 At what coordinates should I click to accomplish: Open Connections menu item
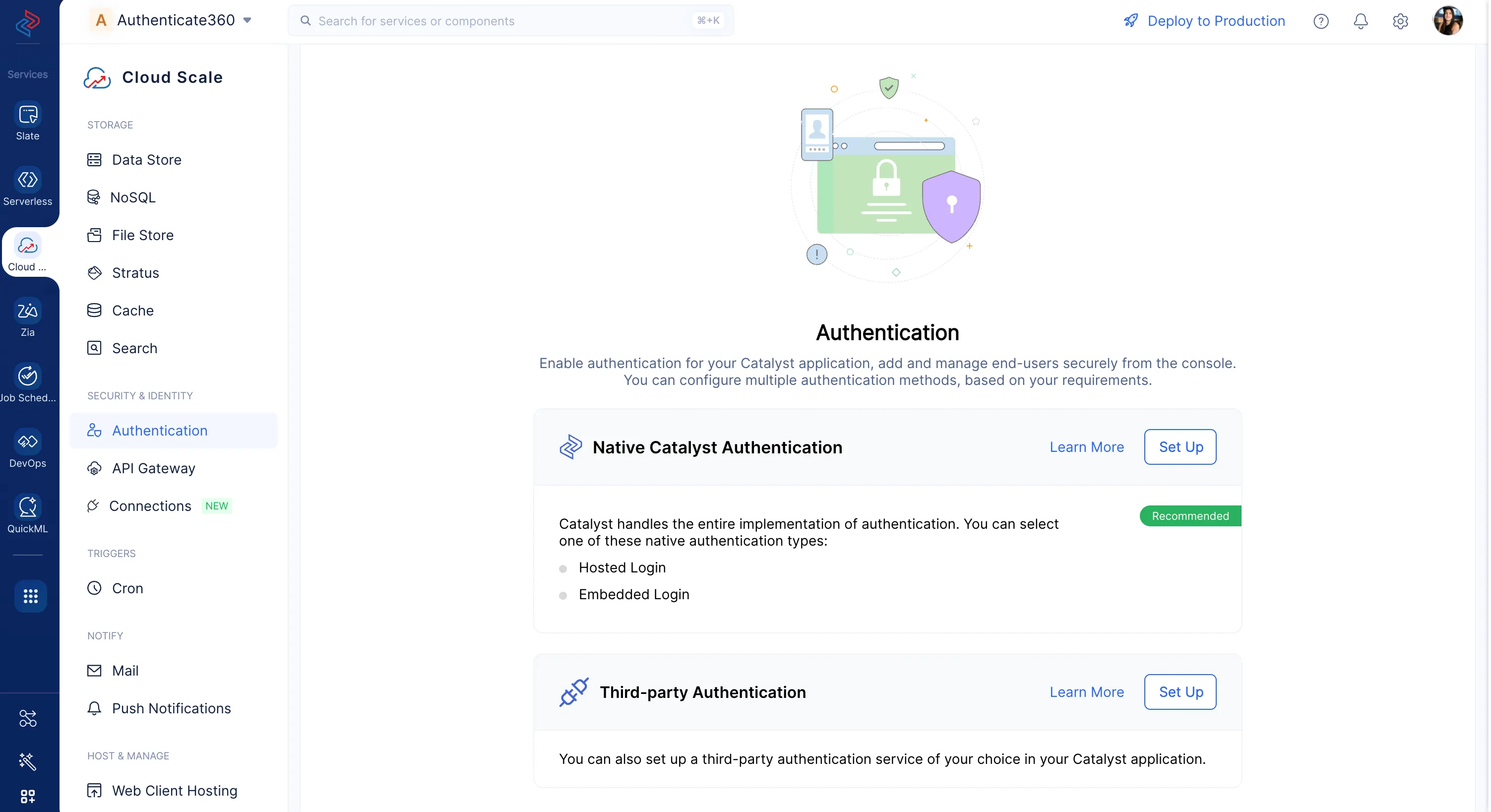point(150,506)
